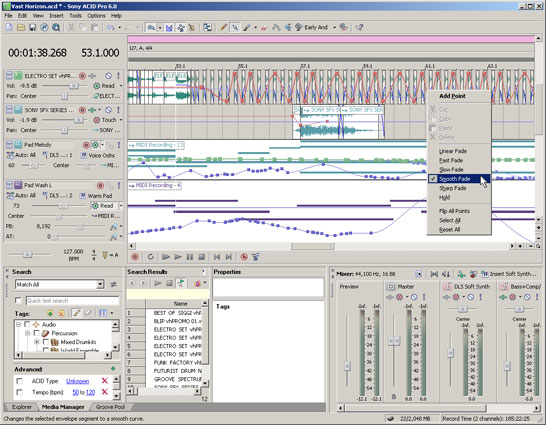Open the PB pitch bend dropdown arrow
This screenshot has height=425, width=546.
pos(121,226)
